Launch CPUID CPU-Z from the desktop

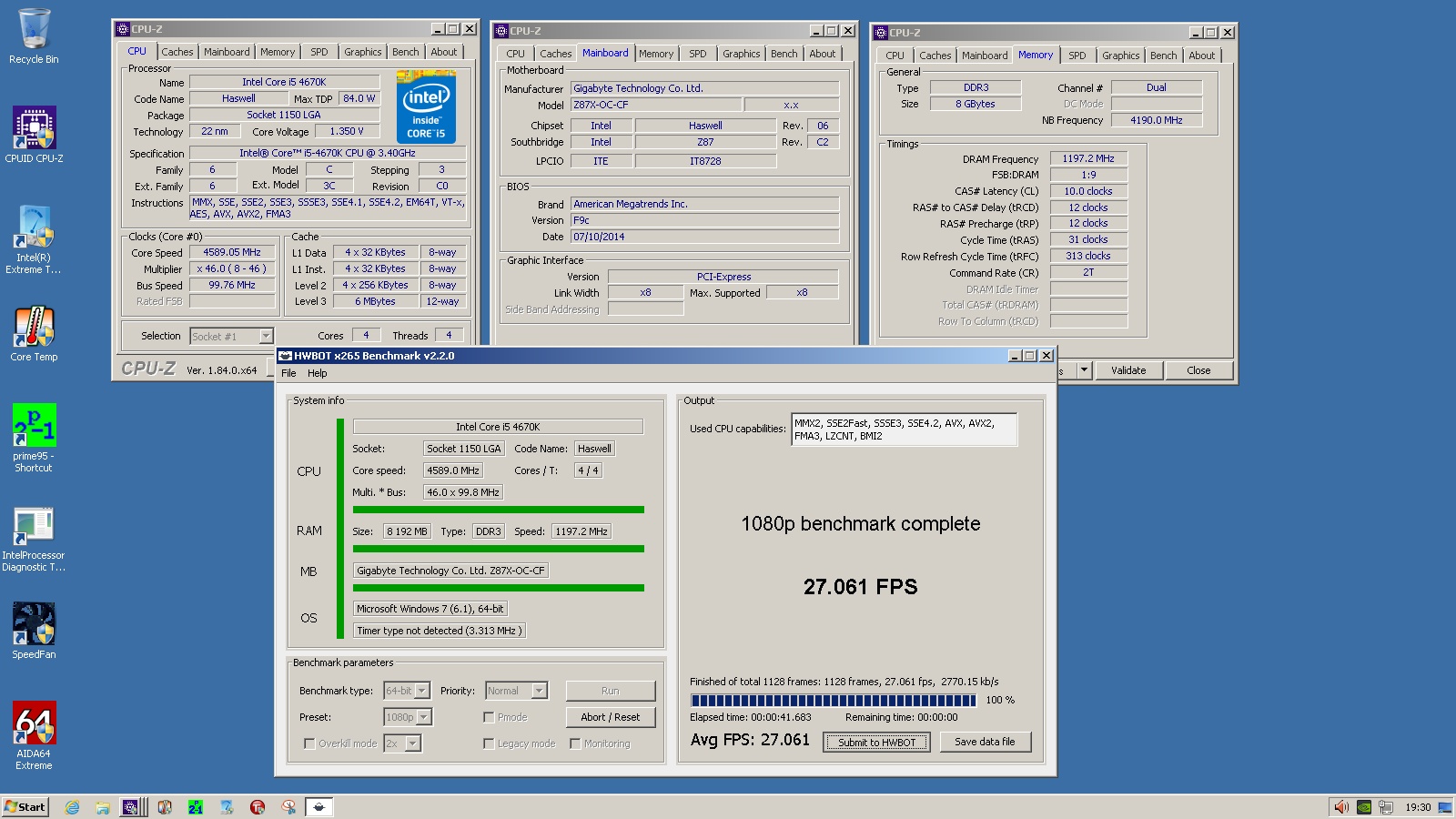pyautogui.click(x=34, y=135)
